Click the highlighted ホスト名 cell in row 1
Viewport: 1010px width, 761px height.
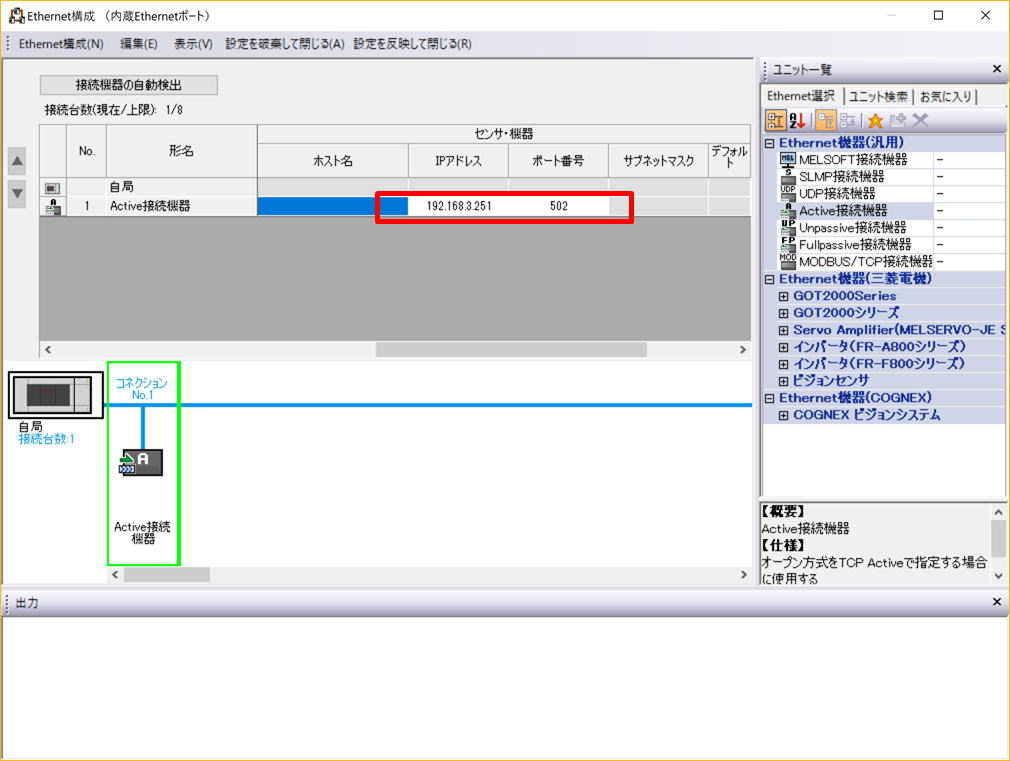coord(332,206)
